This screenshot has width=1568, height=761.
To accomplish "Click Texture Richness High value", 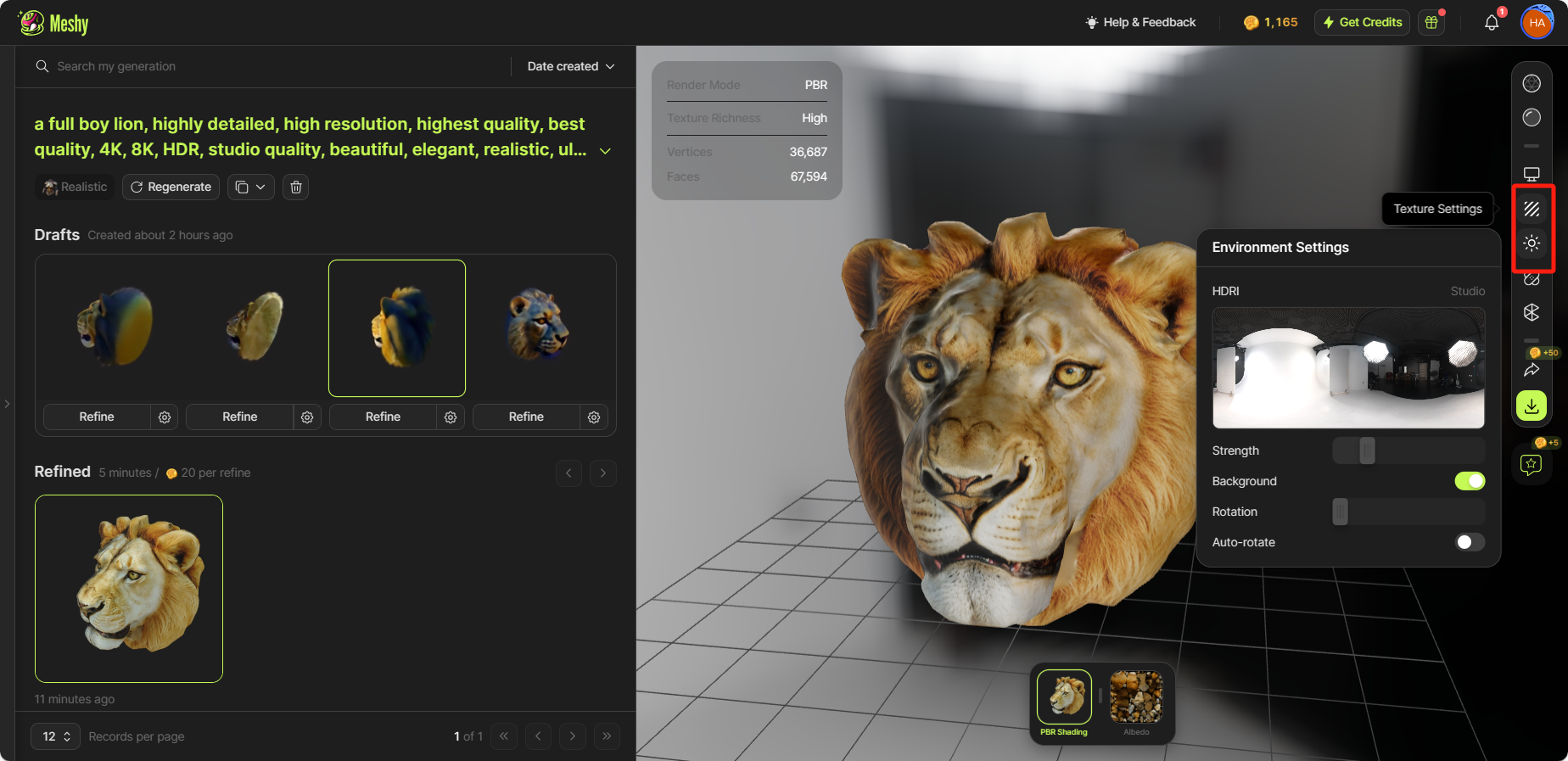I will (x=815, y=118).
